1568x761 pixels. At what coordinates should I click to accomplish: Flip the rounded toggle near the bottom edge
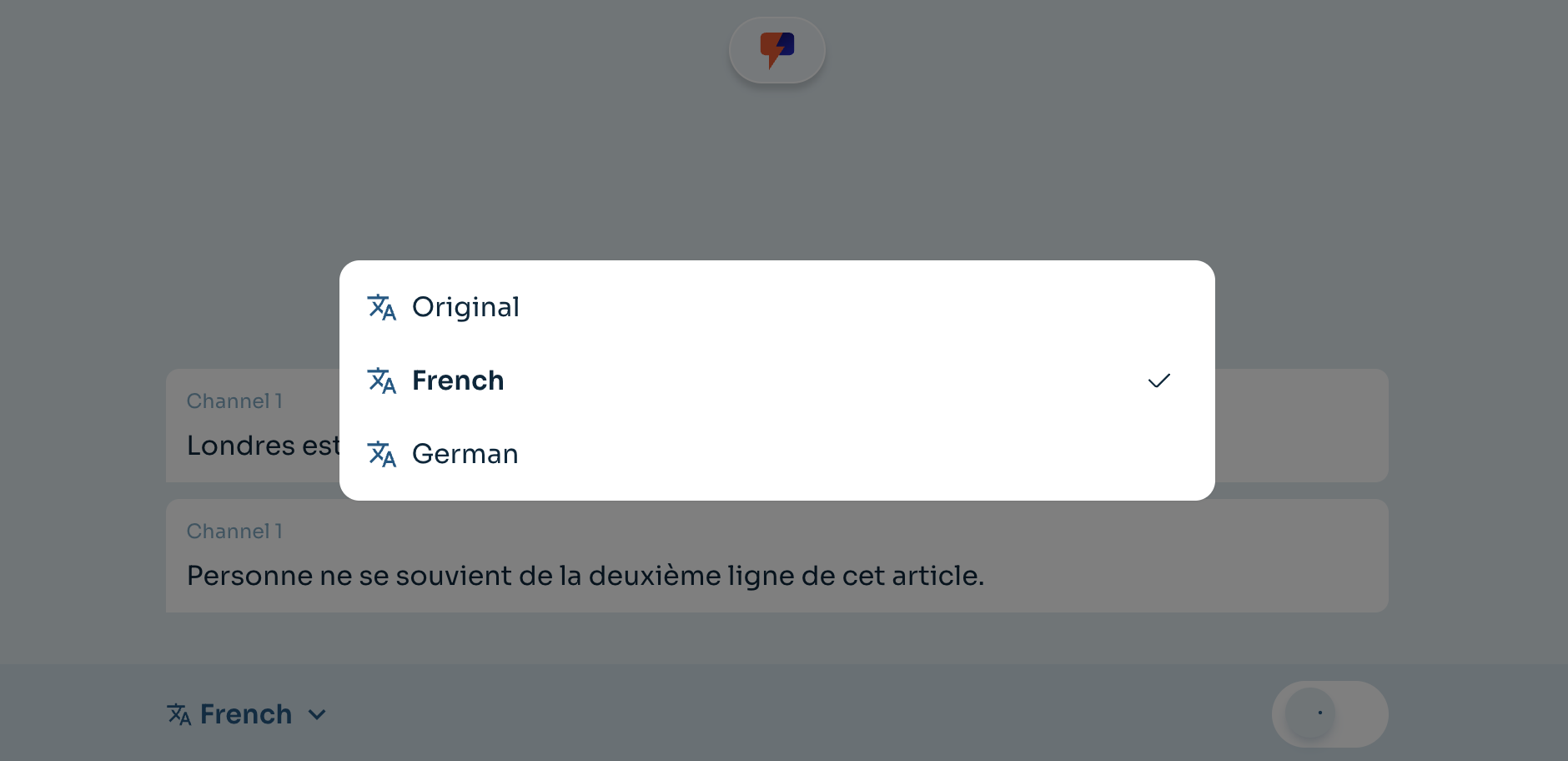point(1329,713)
